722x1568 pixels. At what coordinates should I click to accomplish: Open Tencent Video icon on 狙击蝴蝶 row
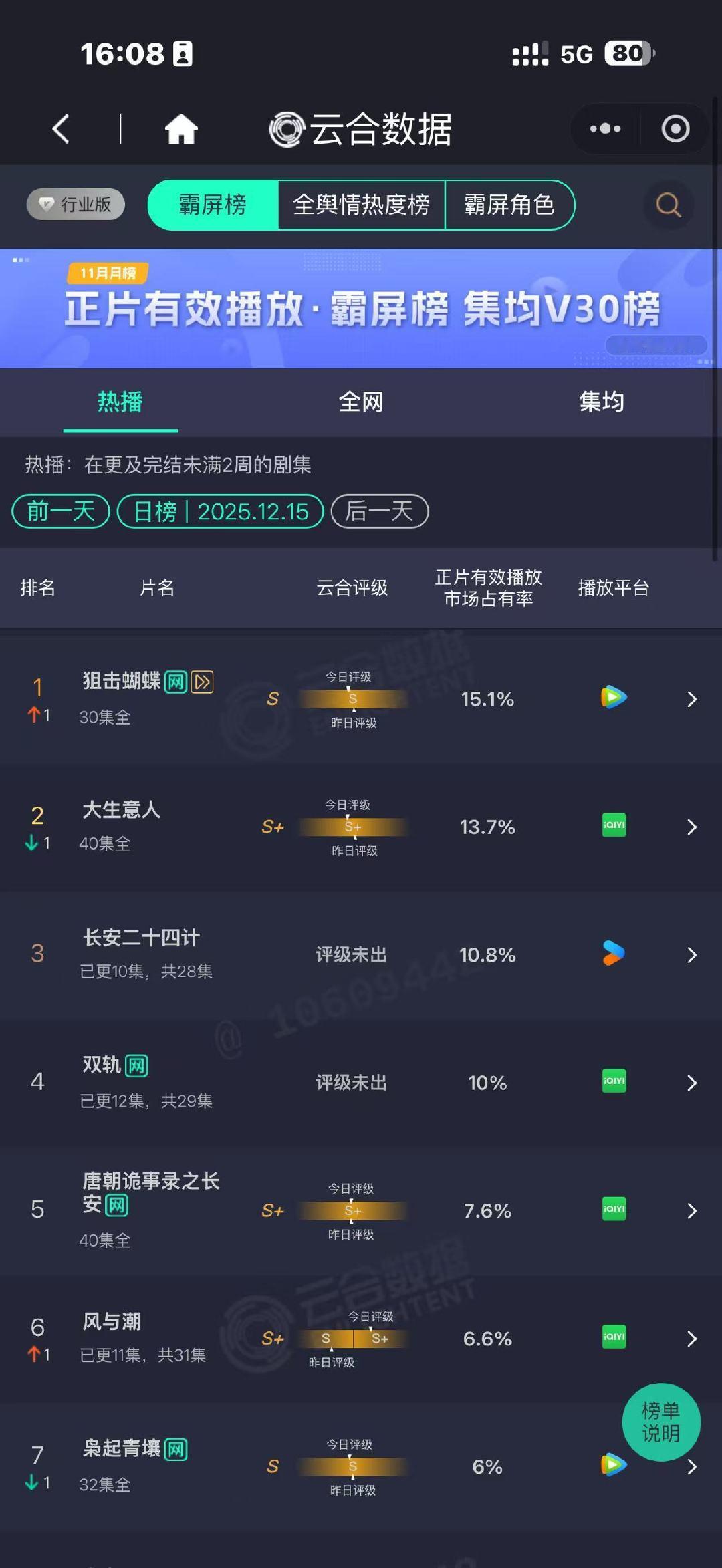tap(612, 698)
